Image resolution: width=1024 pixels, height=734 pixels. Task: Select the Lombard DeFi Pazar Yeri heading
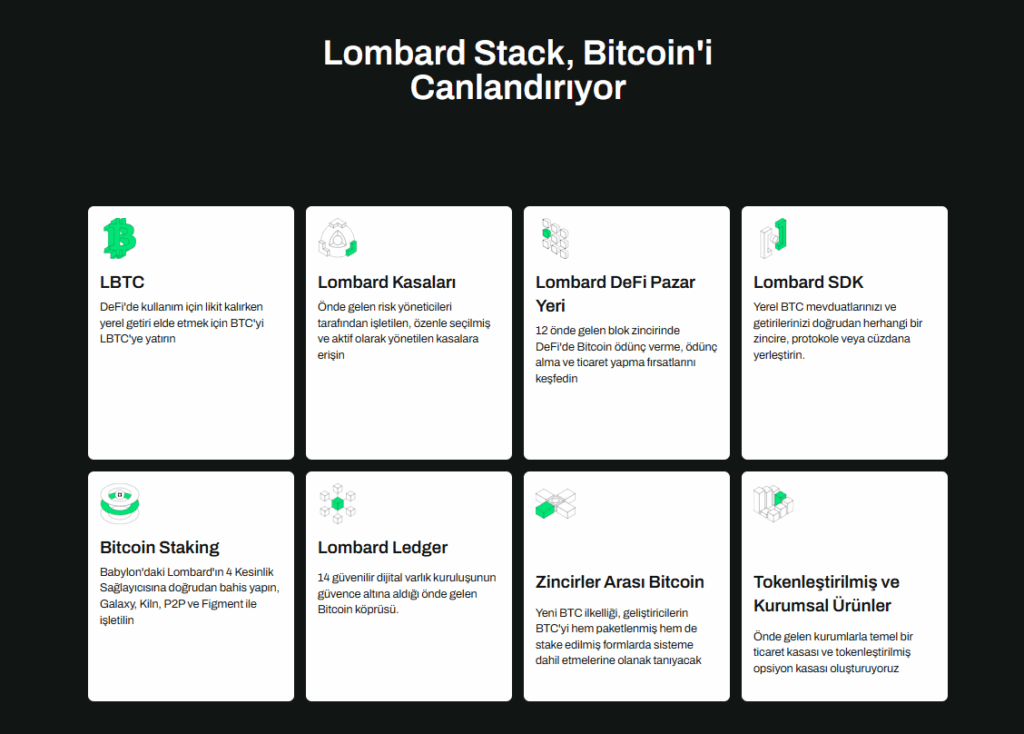[615, 293]
